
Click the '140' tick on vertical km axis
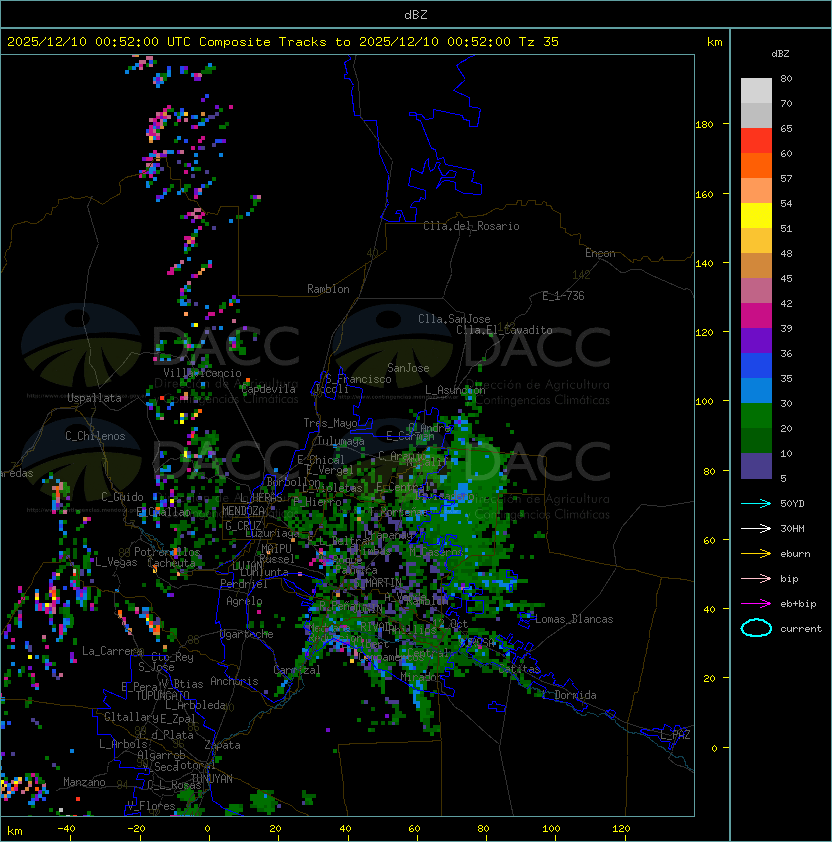(x=704, y=264)
